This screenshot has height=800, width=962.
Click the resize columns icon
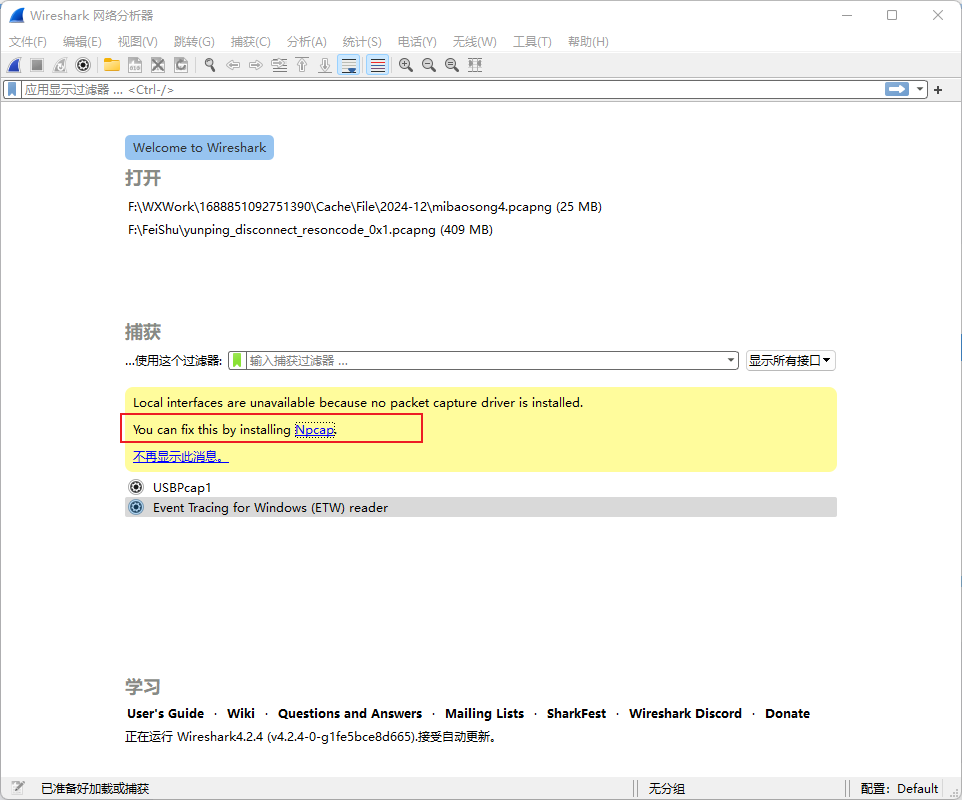point(475,65)
